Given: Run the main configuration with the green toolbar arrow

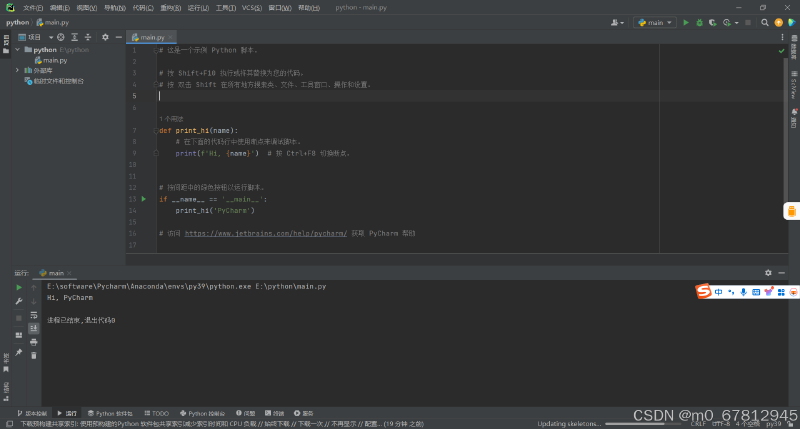Looking at the screenshot, I should click(x=686, y=22).
